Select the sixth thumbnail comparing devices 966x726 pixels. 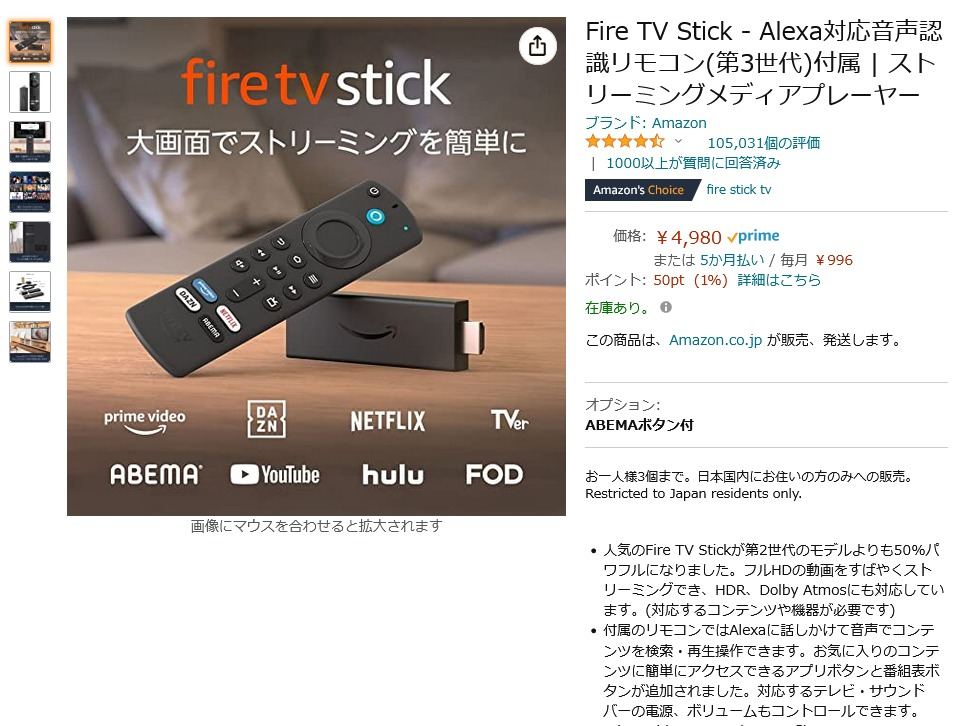30,292
